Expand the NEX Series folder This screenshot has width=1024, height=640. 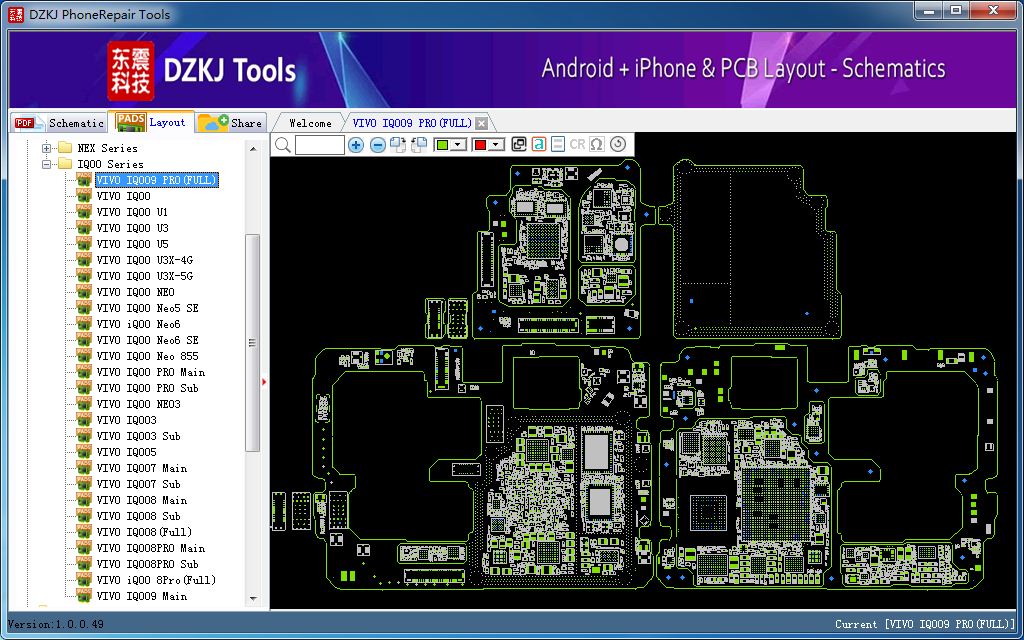(x=46, y=148)
